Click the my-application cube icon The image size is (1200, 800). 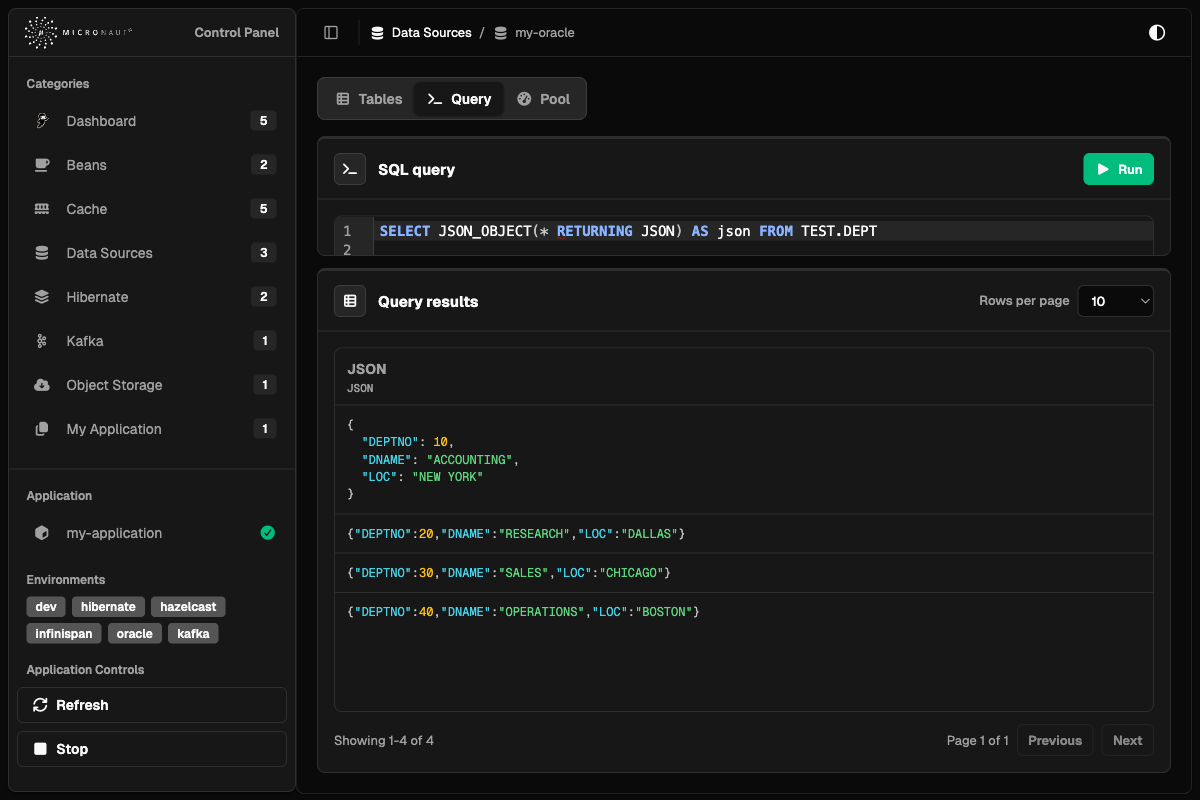pyautogui.click(x=42, y=533)
